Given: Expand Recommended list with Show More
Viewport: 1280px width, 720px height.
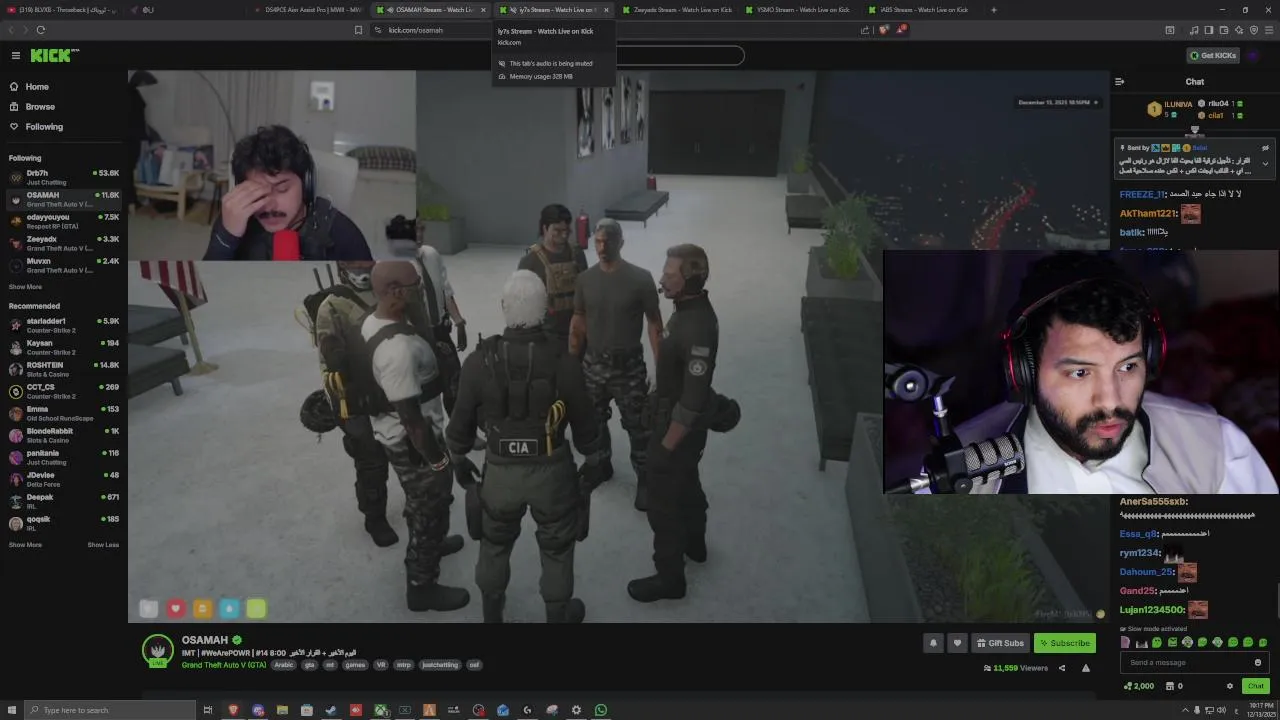Looking at the screenshot, I should point(25,545).
